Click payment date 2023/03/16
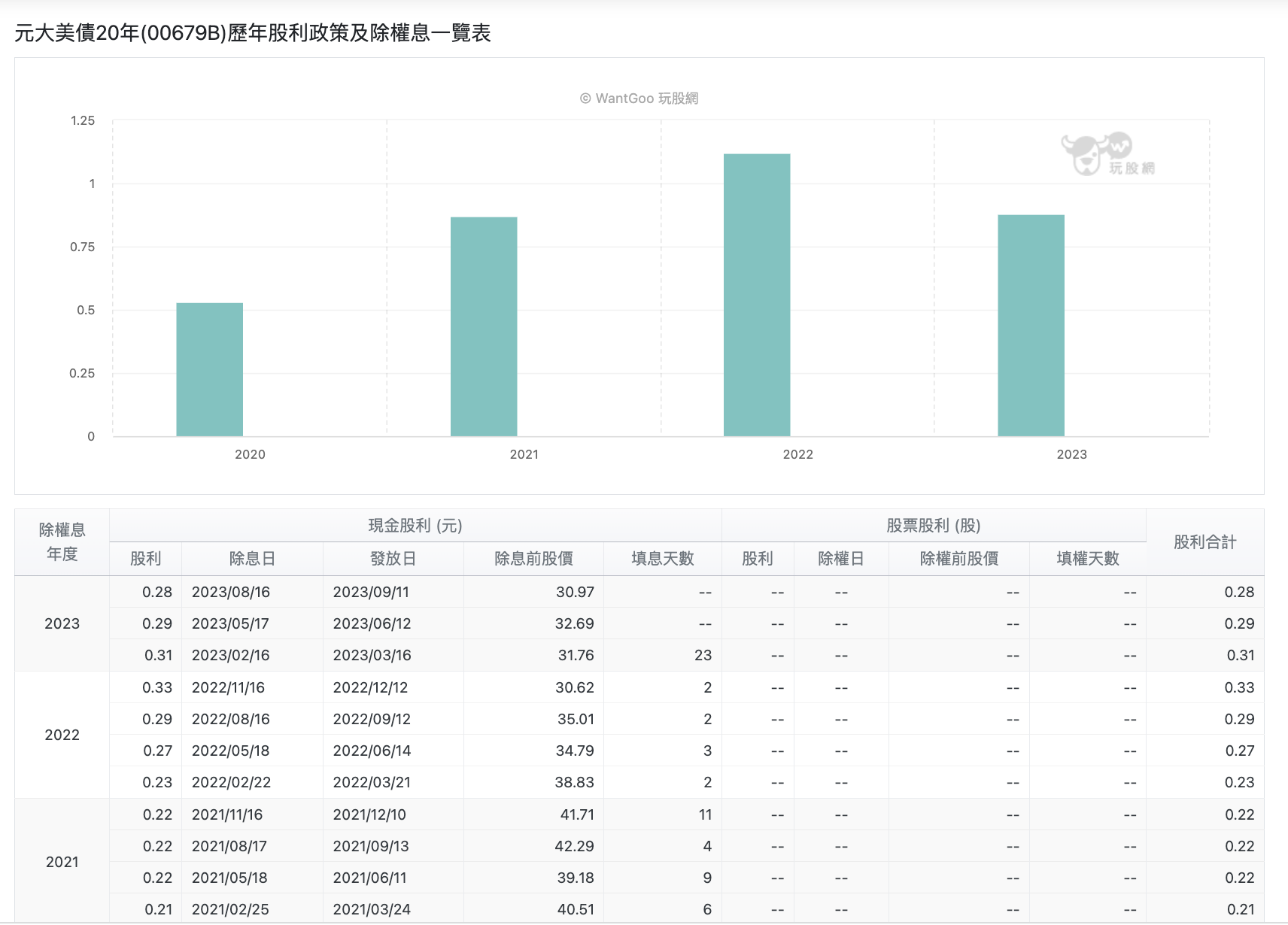This screenshot has height=925, width=1288. [x=372, y=656]
